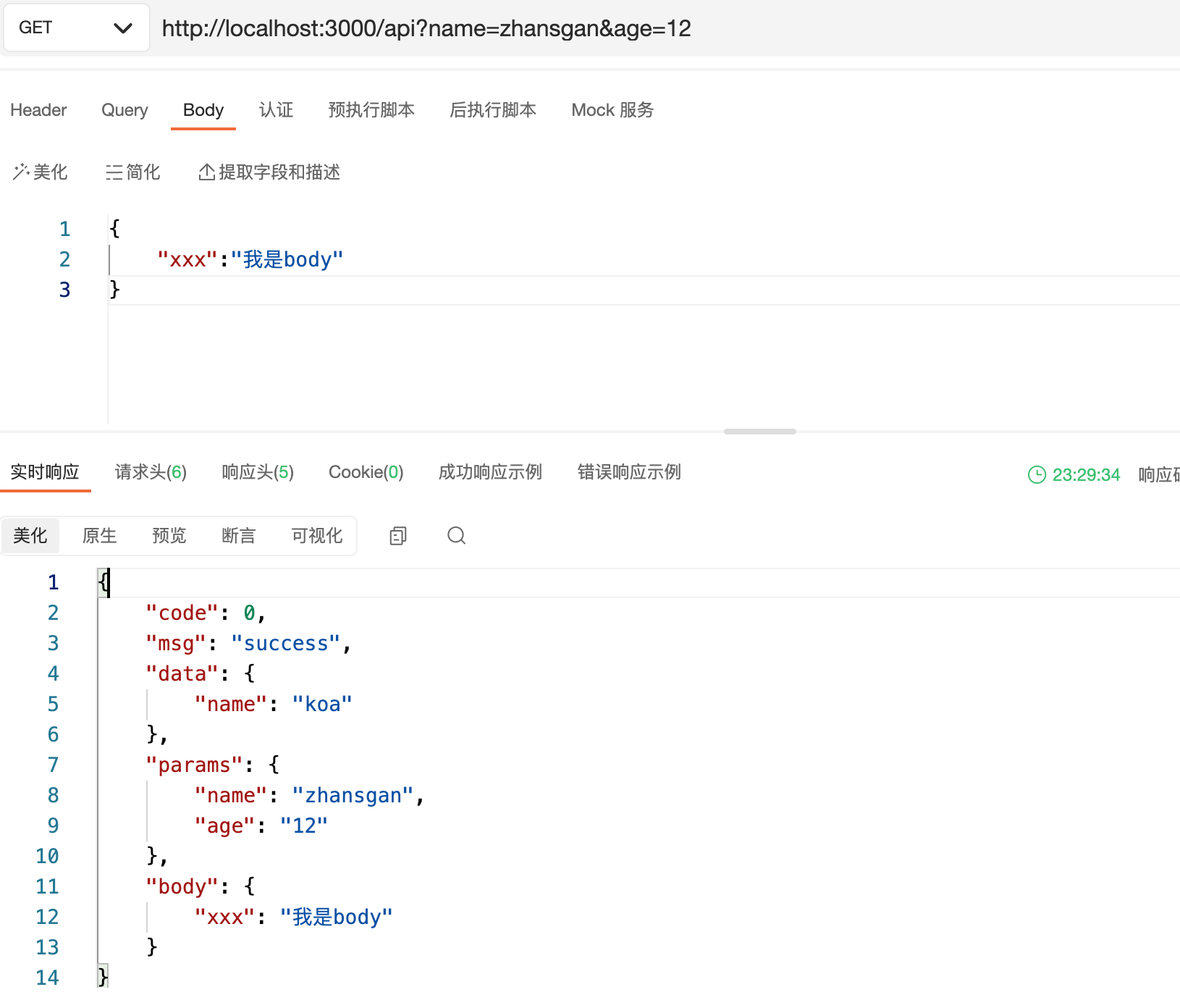Show the 响应头(5) response headers tab
Viewport: 1180px width, 1008px height.
click(x=258, y=473)
